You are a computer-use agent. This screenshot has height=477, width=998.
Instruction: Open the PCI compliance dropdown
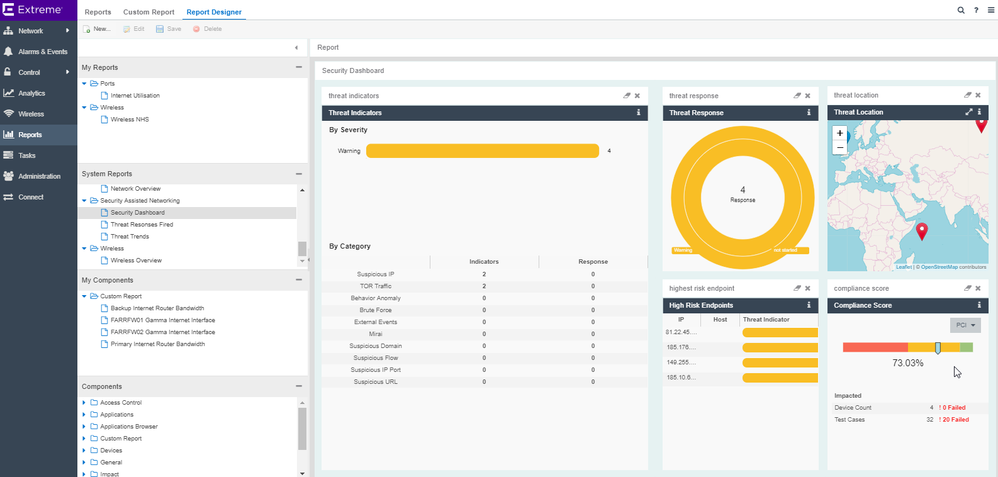[966, 325]
